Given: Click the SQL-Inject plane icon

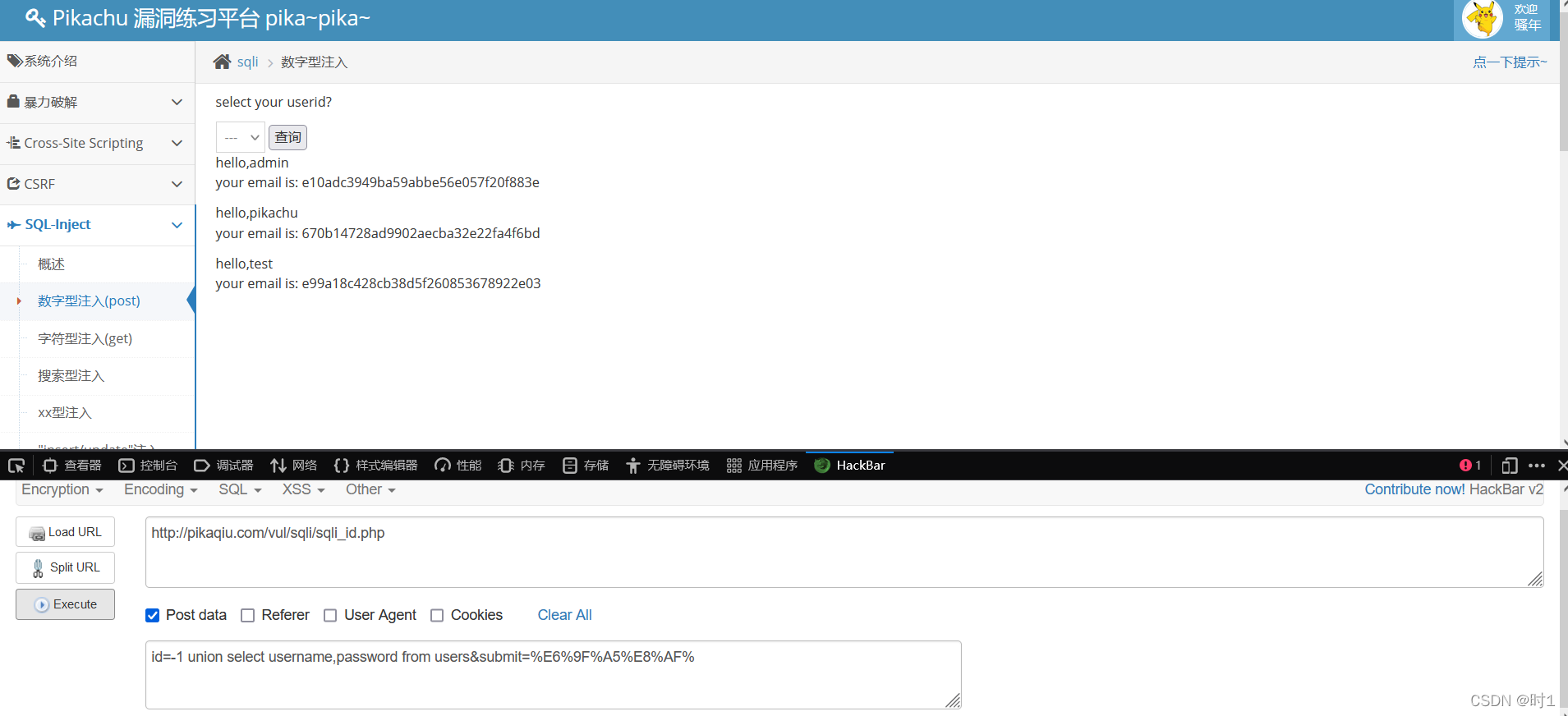Looking at the screenshot, I should [14, 224].
